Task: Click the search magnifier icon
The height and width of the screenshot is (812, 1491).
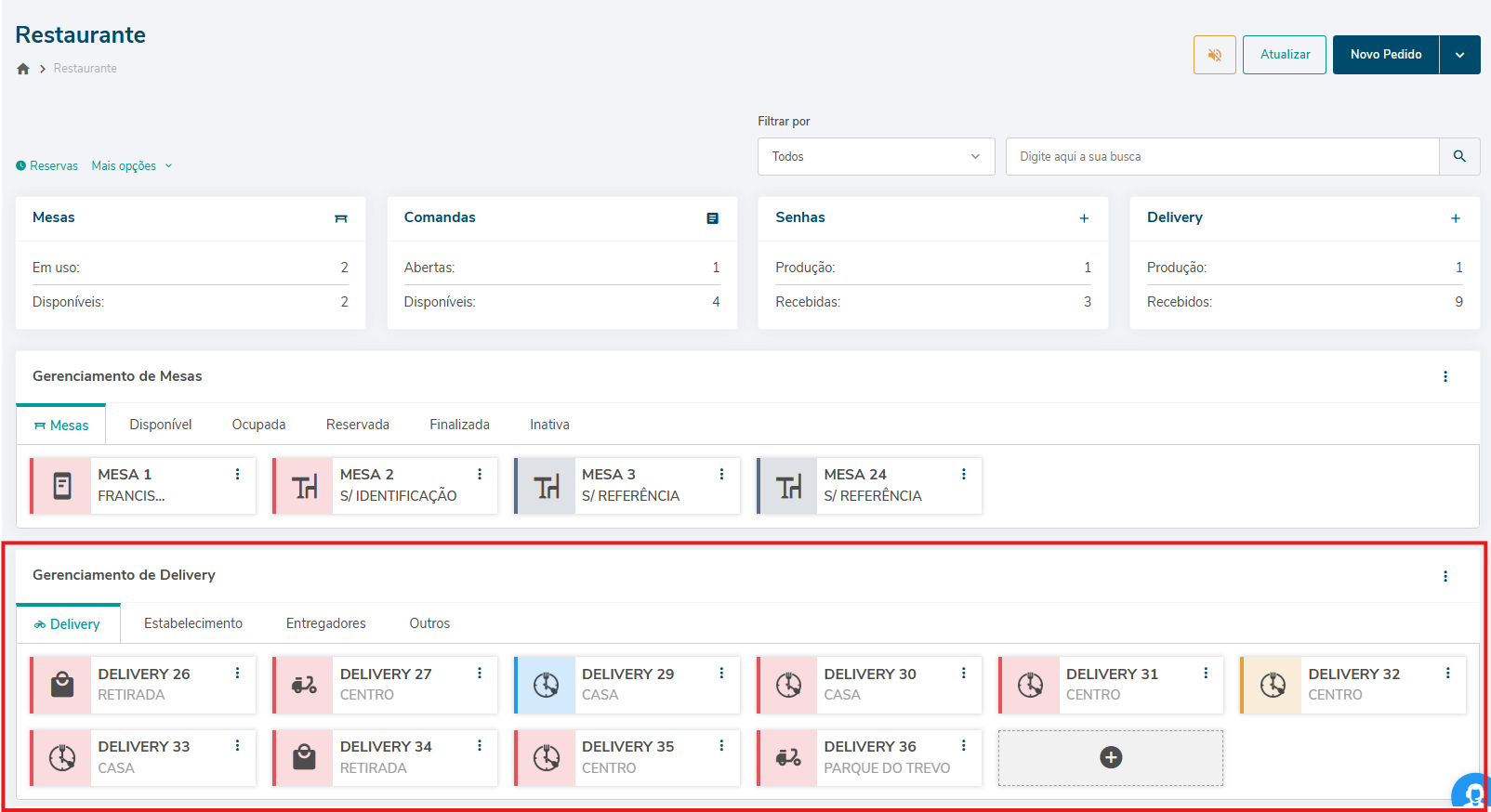Action: tap(1459, 156)
